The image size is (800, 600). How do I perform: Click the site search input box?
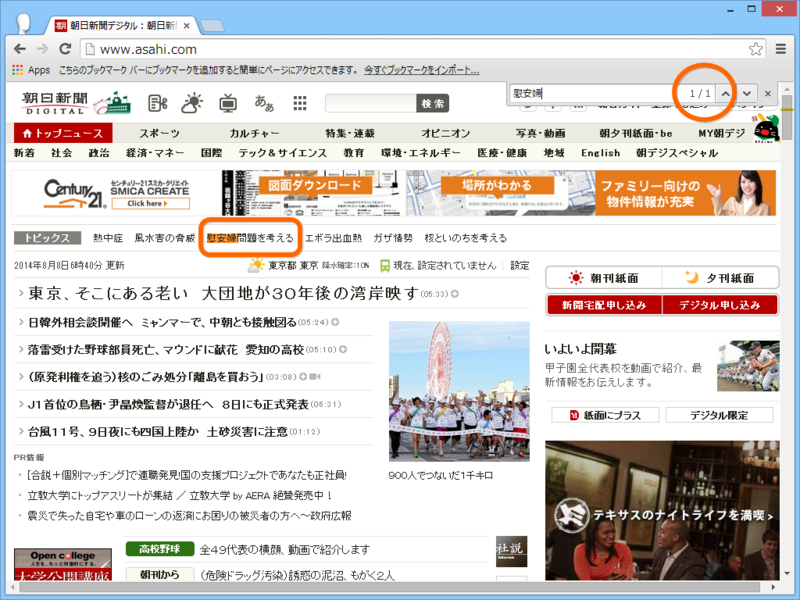(x=371, y=104)
